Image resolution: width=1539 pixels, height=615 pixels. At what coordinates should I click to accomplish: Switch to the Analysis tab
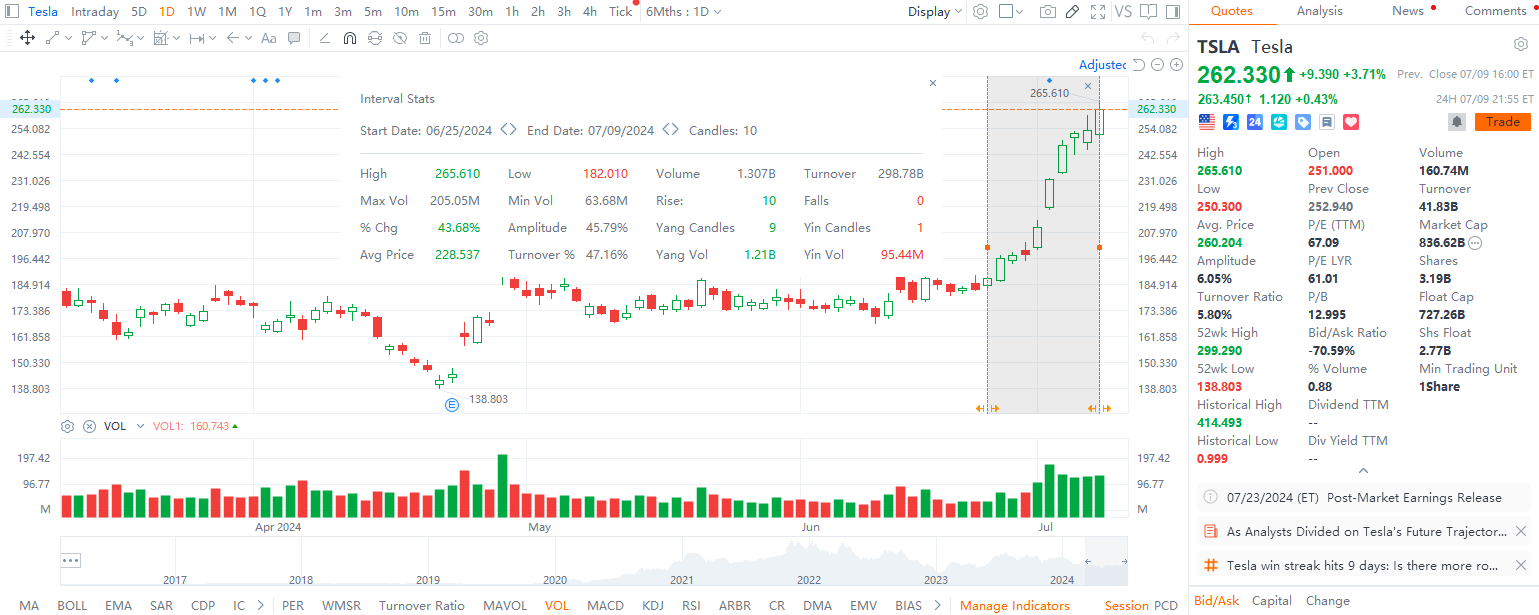point(1319,11)
